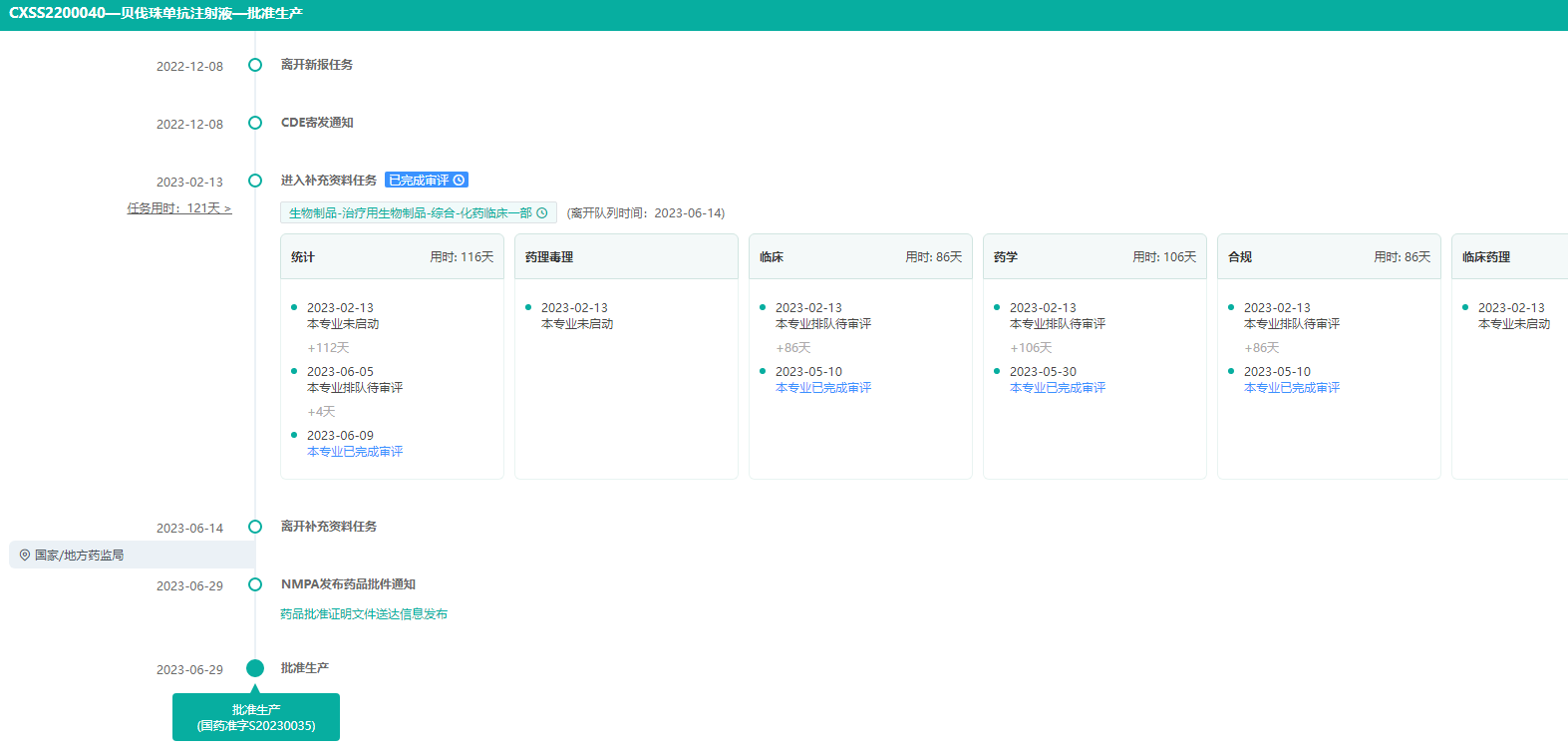Click 本专业已完成审评 link in 临床 card
The width and height of the screenshot is (1568, 753).
tap(823, 388)
